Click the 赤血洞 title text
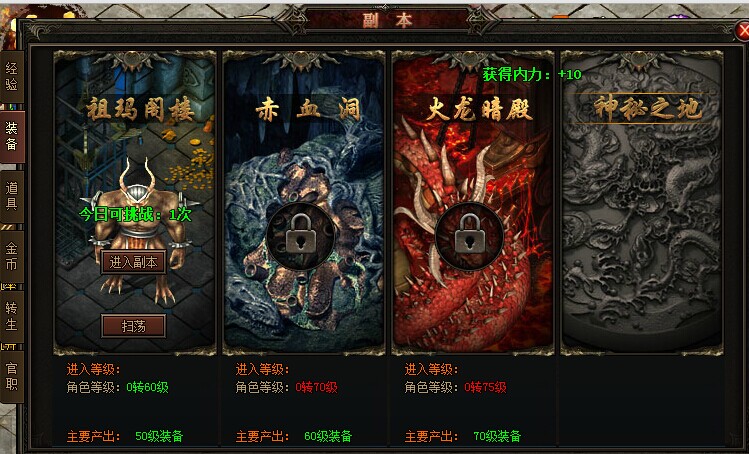The height and width of the screenshot is (454, 749). pos(308,110)
